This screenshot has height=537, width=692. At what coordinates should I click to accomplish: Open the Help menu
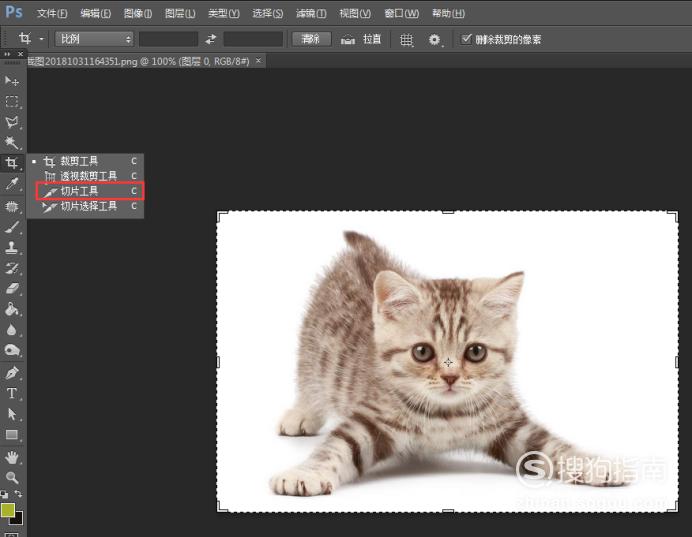pyautogui.click(x=448, y=13)
